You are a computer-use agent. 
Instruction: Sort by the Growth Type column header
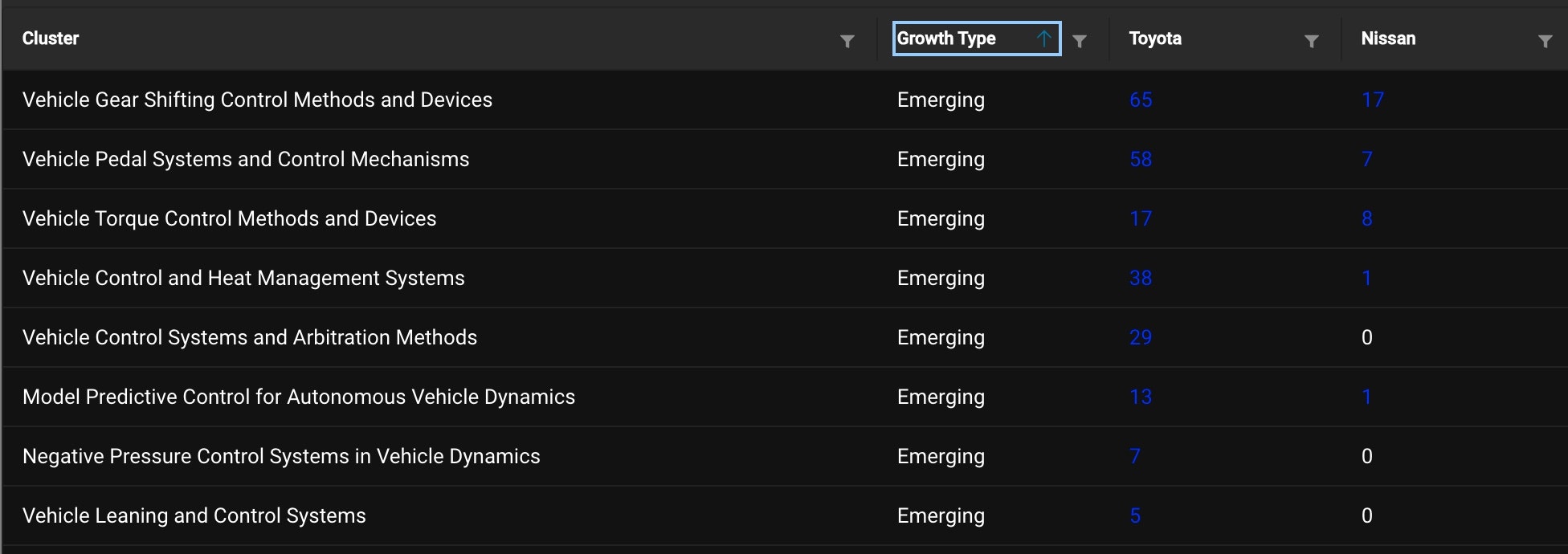tap(946, 39)
